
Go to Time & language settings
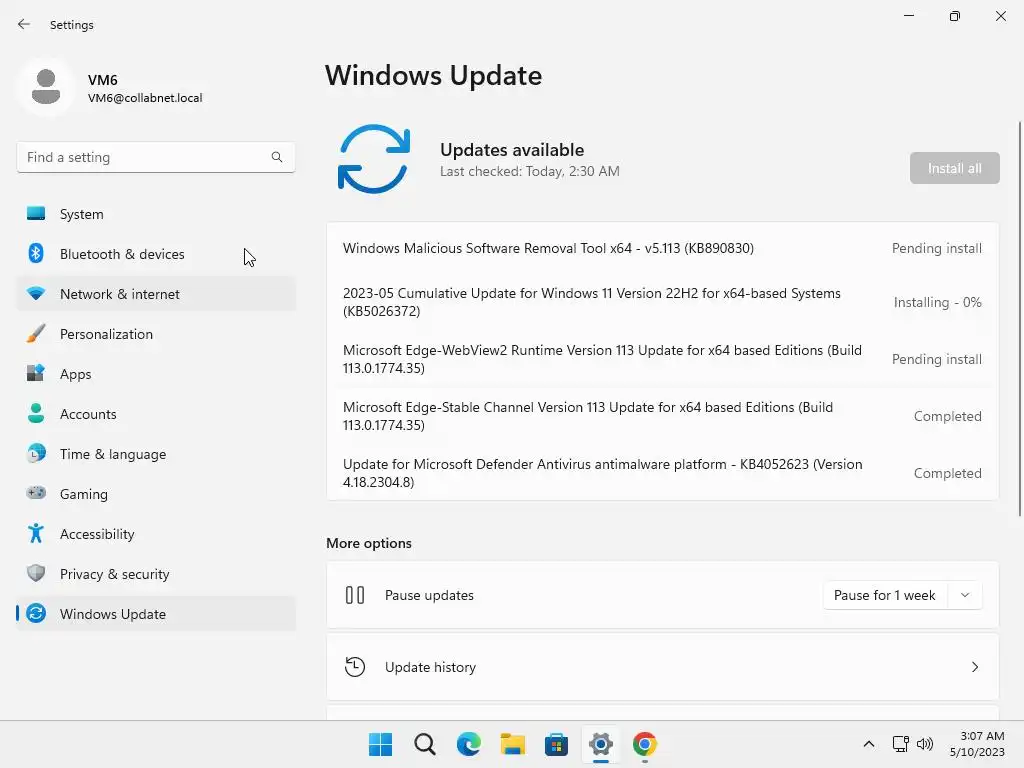coord(156,453)
